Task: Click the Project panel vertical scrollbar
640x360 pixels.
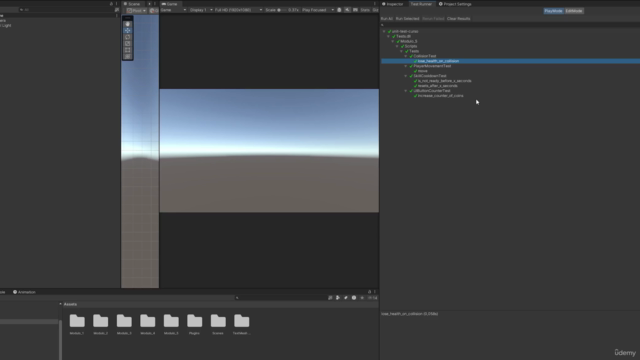Action: coord(60,339)
